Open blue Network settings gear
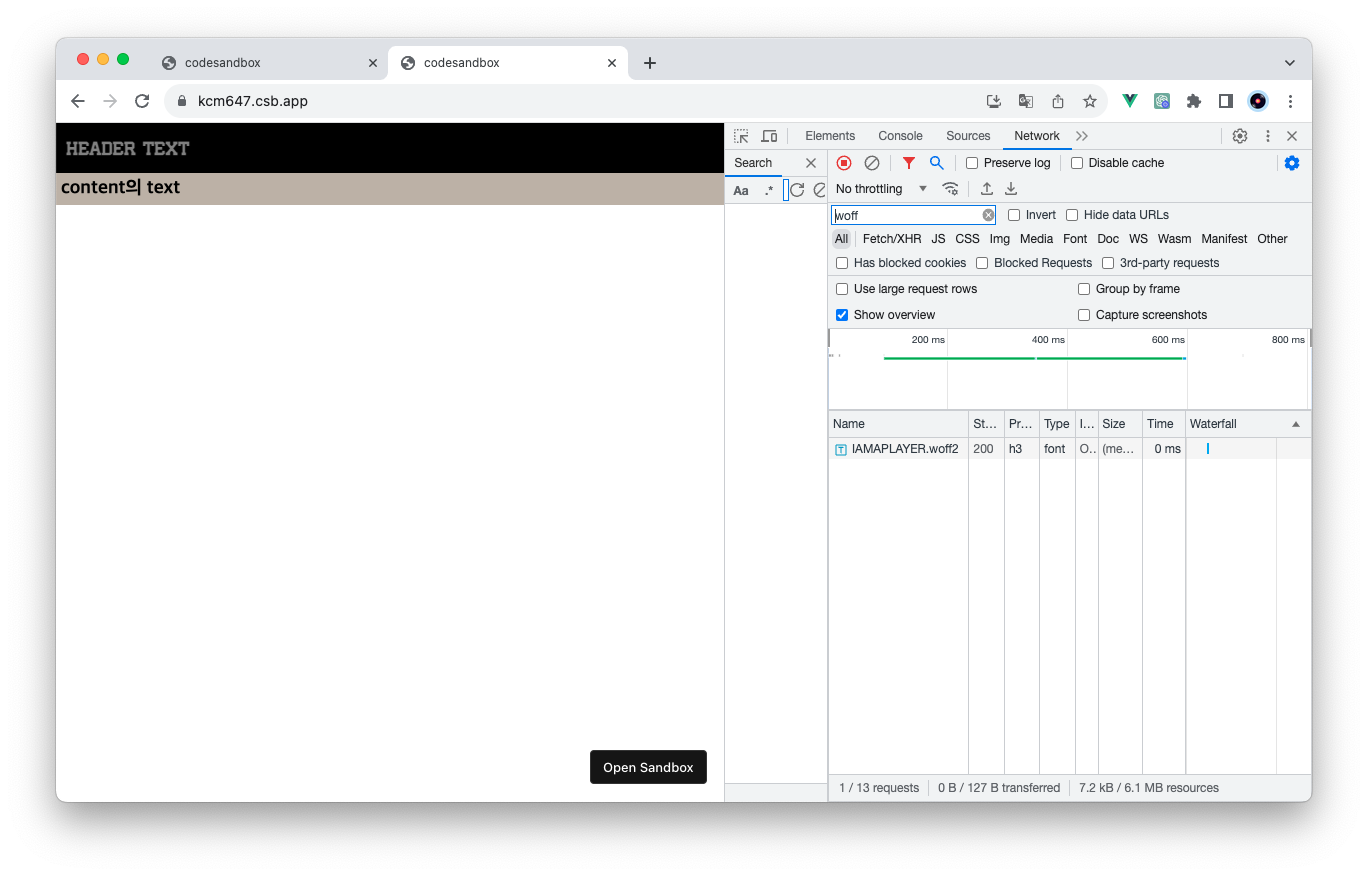Image resolution: width=1368 pixels, height=876 pixels. click(x=1292, y=163)
